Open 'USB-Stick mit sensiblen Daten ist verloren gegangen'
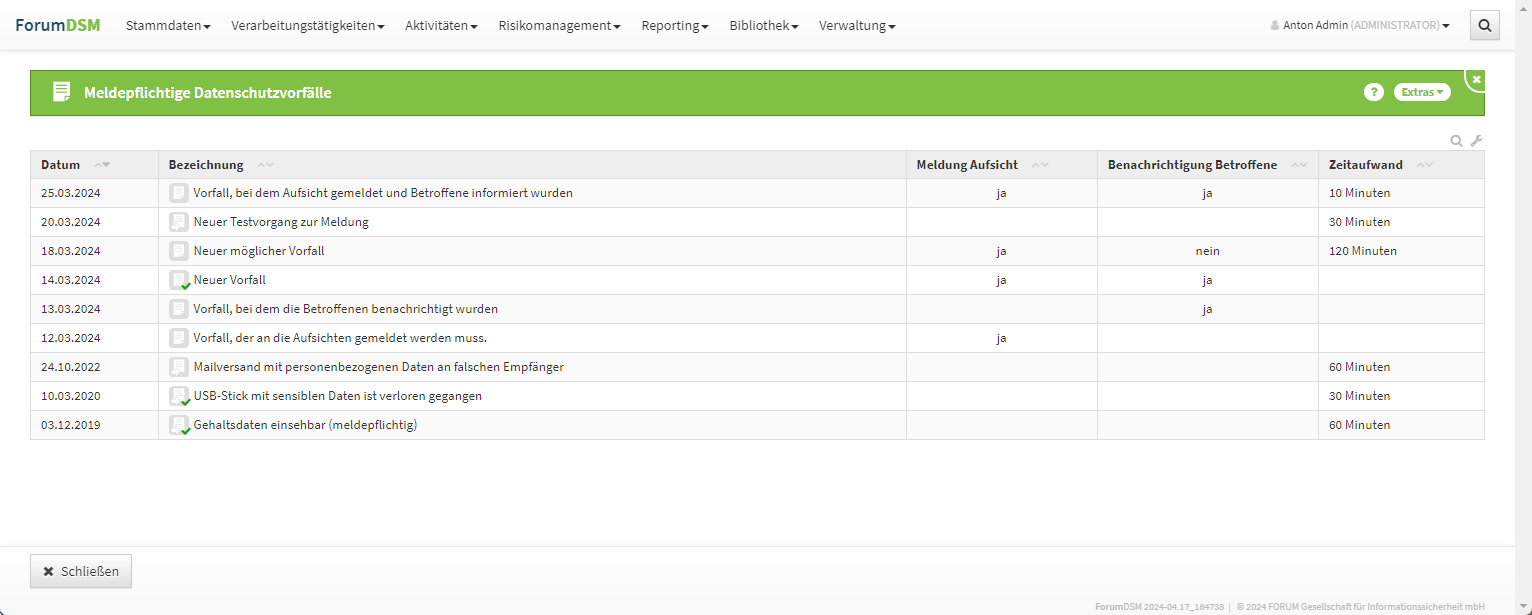The height and width of the screenshot is (615, 1532). (338, 396)
